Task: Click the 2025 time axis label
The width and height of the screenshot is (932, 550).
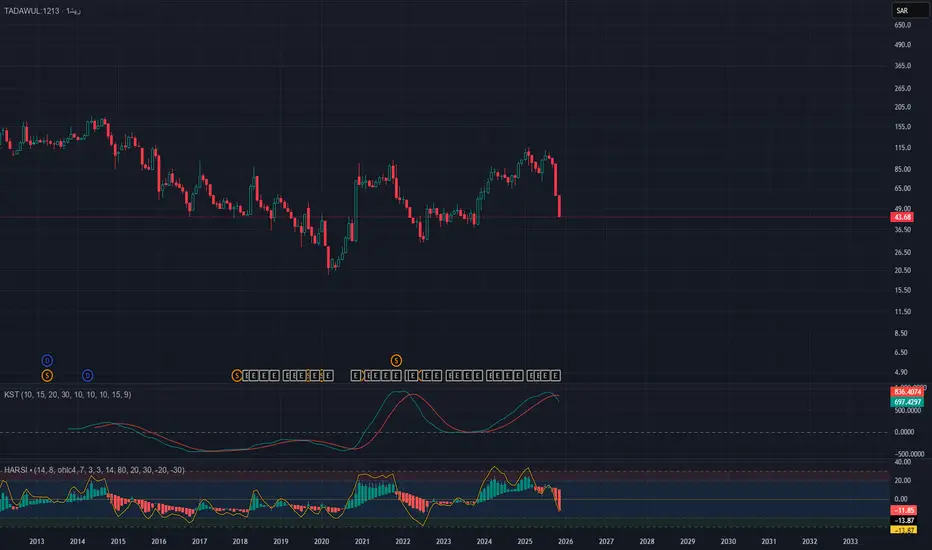Action: 525,541
